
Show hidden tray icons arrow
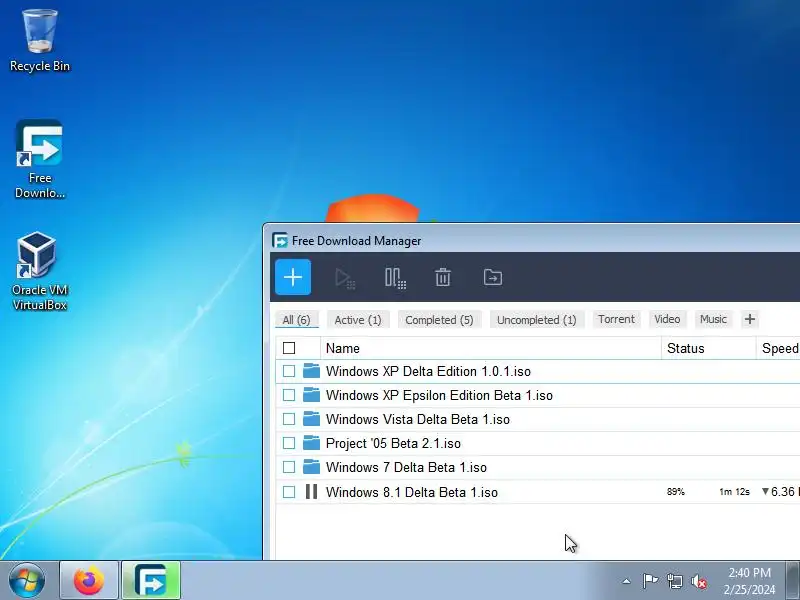pos(627,581)
